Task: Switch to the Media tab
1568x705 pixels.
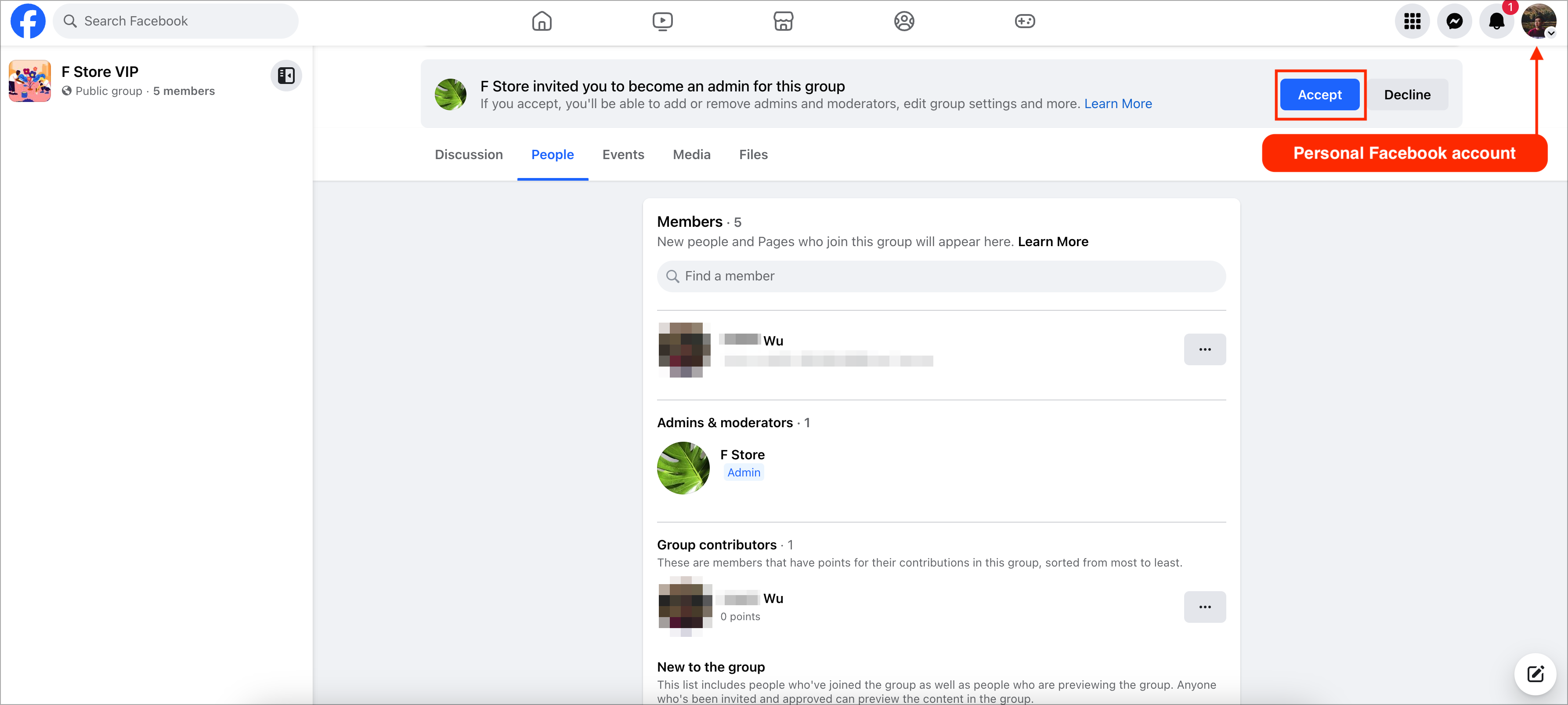Action: point(691,155)
